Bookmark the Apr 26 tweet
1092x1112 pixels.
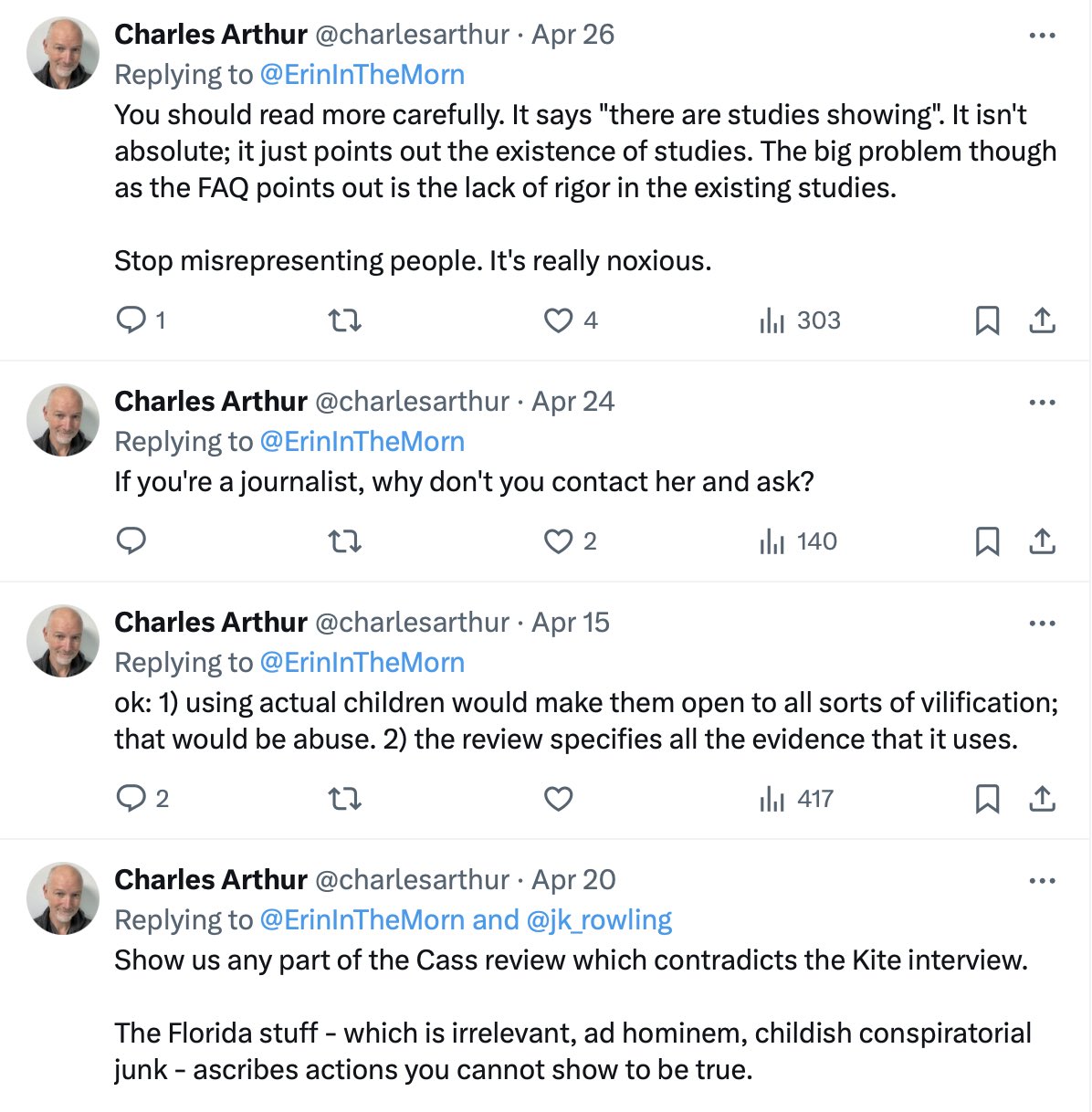pos(987,320)
